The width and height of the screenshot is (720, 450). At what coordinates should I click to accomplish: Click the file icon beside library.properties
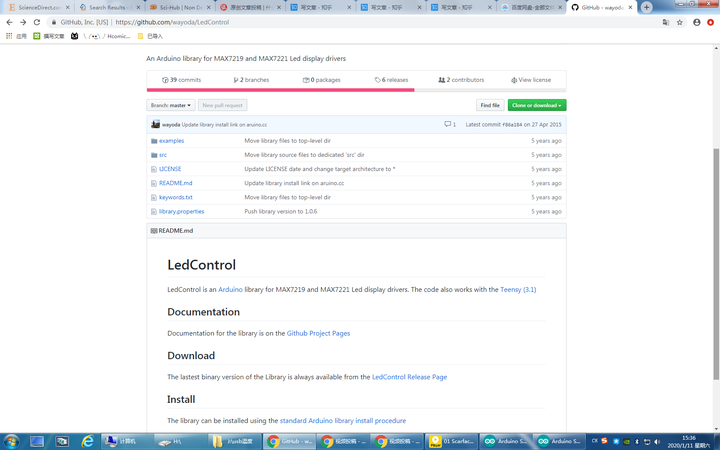(154, 212)
